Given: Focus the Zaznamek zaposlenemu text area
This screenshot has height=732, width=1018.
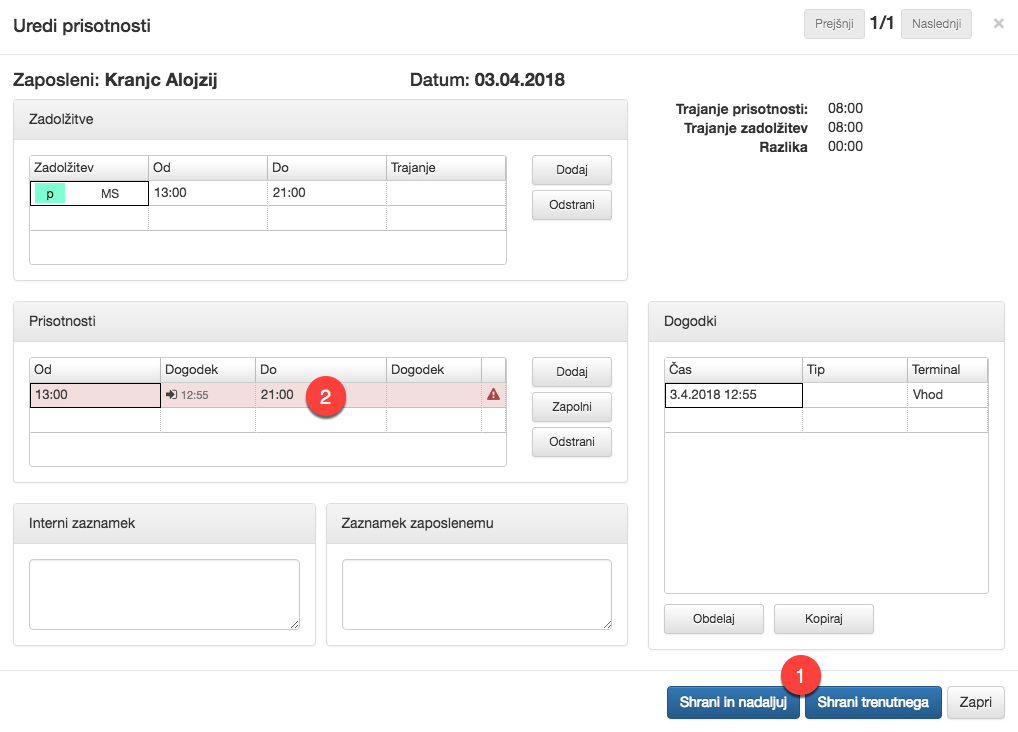Looking at the screenshot, I should click(476, 594).
